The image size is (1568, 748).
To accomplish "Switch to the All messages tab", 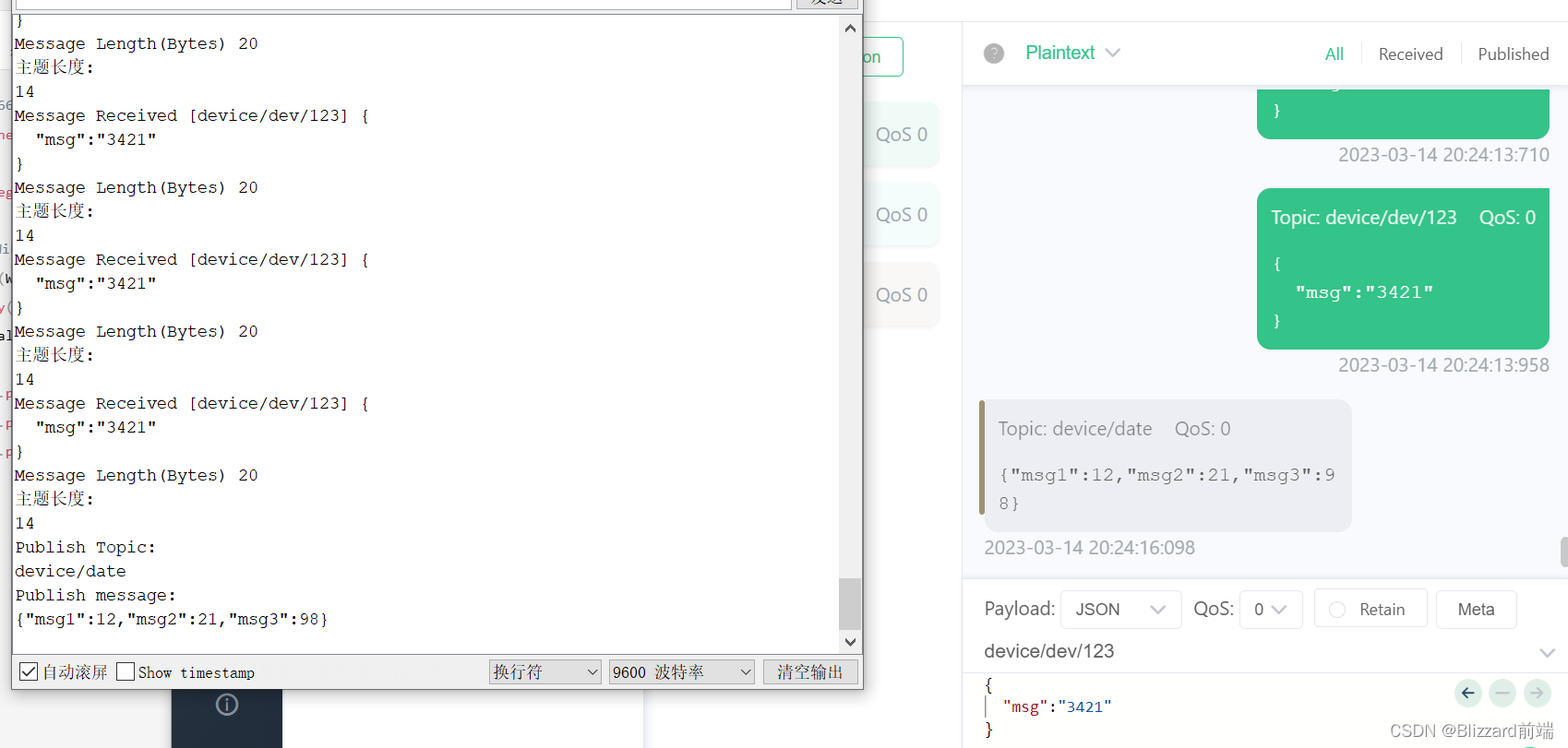I will tap(1334, 54).
